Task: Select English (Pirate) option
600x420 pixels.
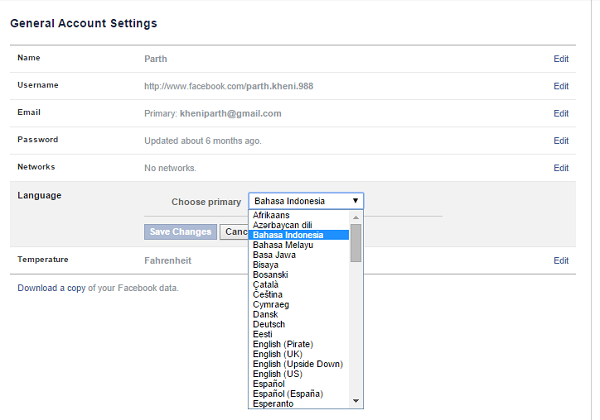Action: tap(298, 344)
